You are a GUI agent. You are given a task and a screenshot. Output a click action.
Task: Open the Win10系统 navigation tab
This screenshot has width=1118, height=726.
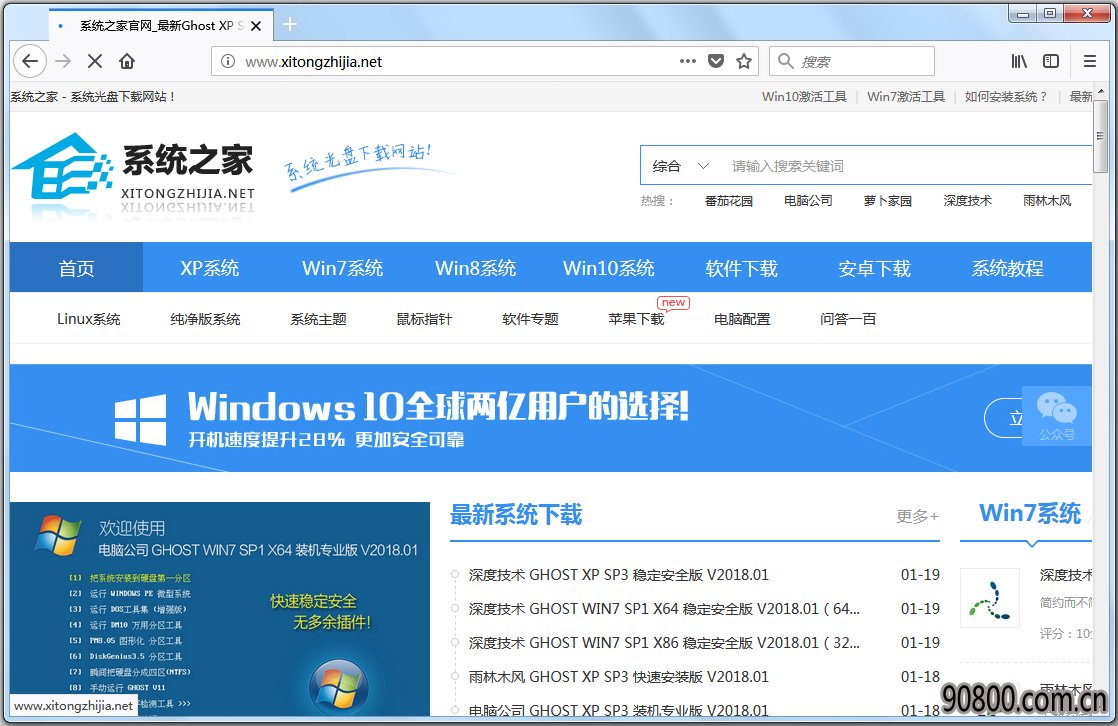tap(608, 267)
